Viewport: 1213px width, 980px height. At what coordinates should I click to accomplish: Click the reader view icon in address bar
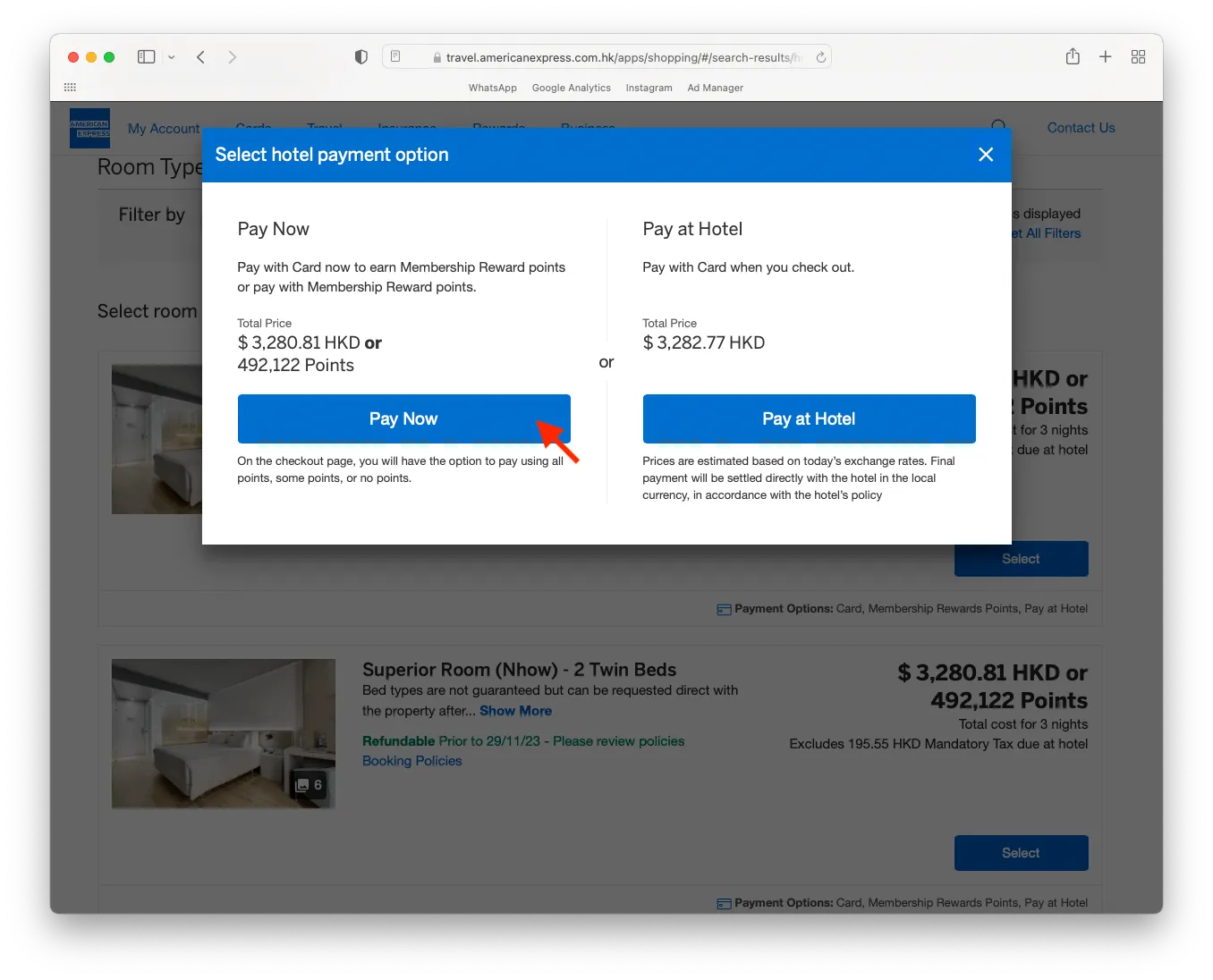click(x=395, y=56)
